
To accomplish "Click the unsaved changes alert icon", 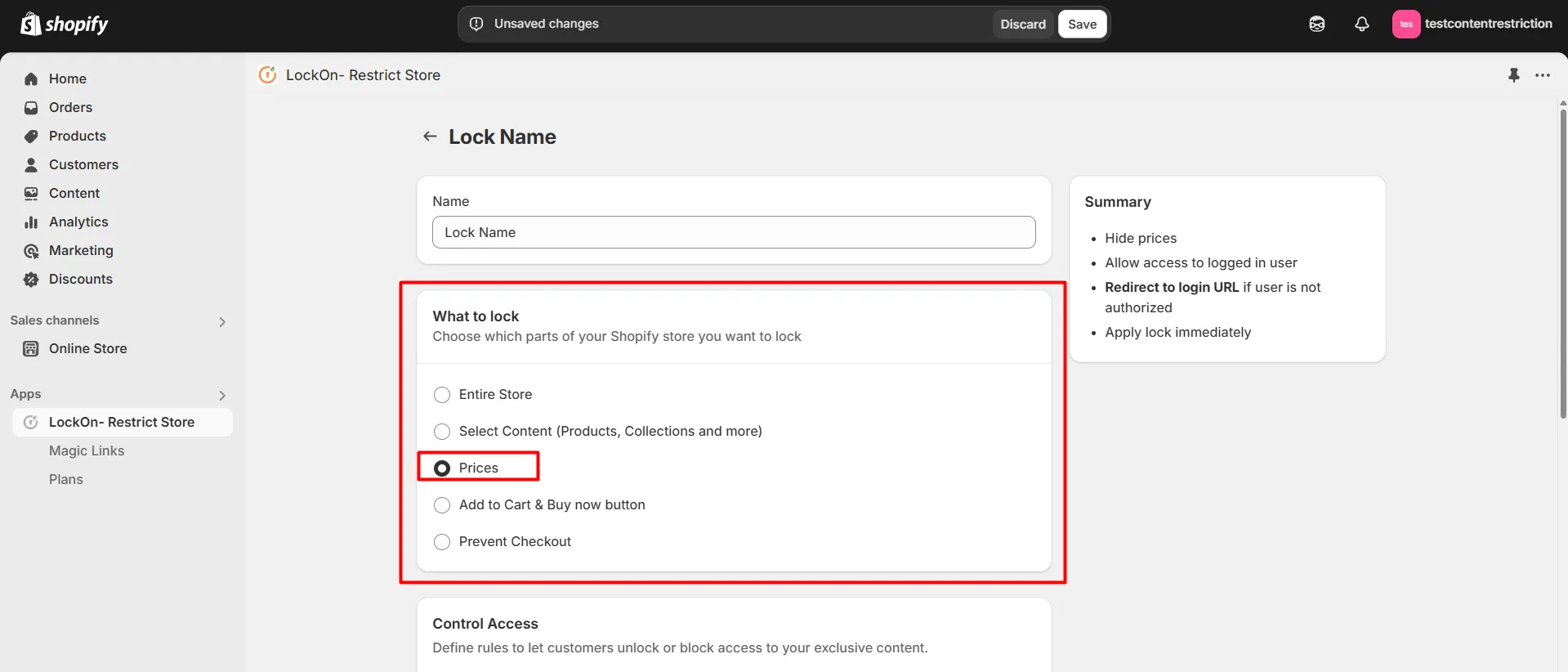I will 476,24.
